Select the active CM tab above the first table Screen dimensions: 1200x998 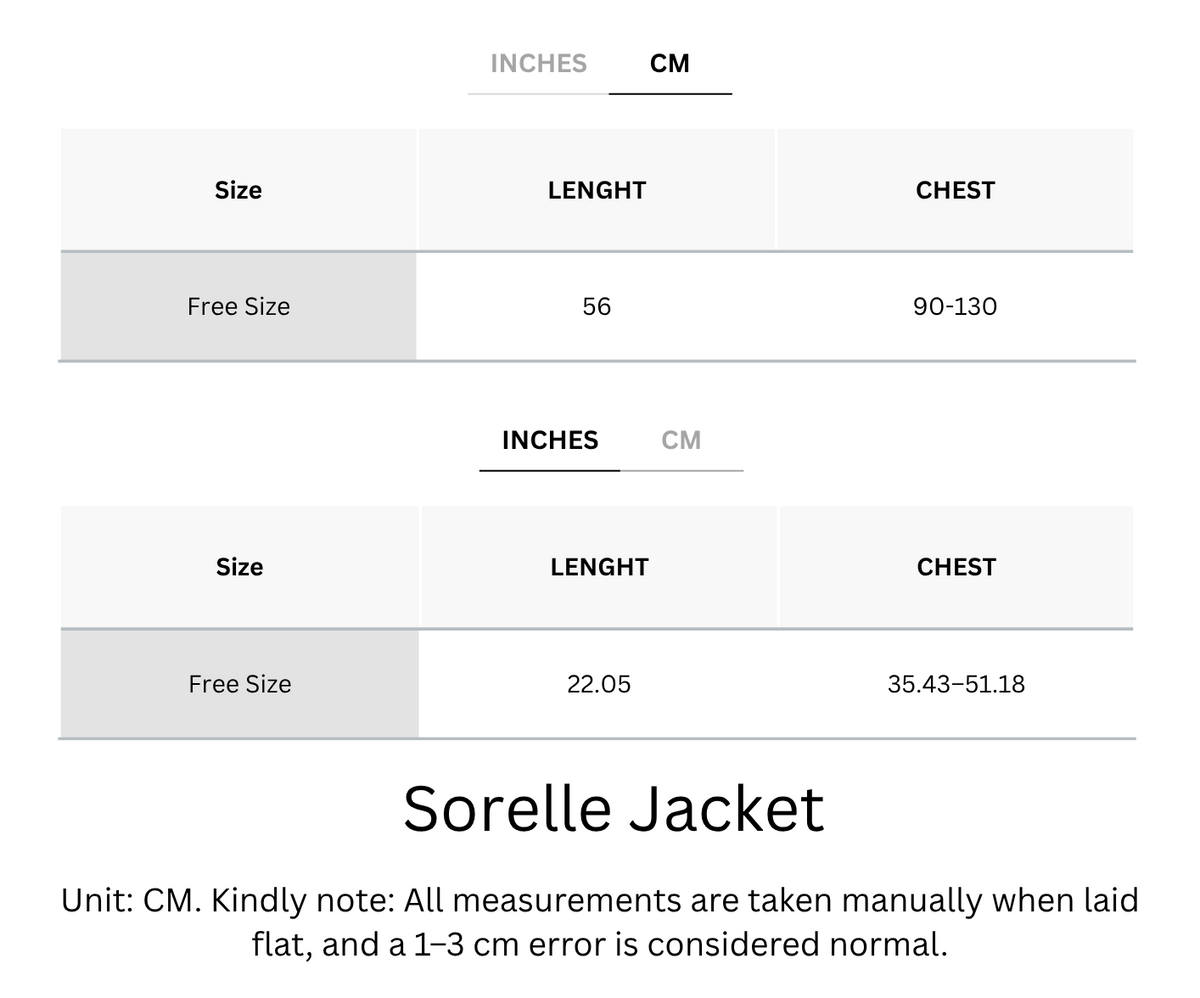669,63
